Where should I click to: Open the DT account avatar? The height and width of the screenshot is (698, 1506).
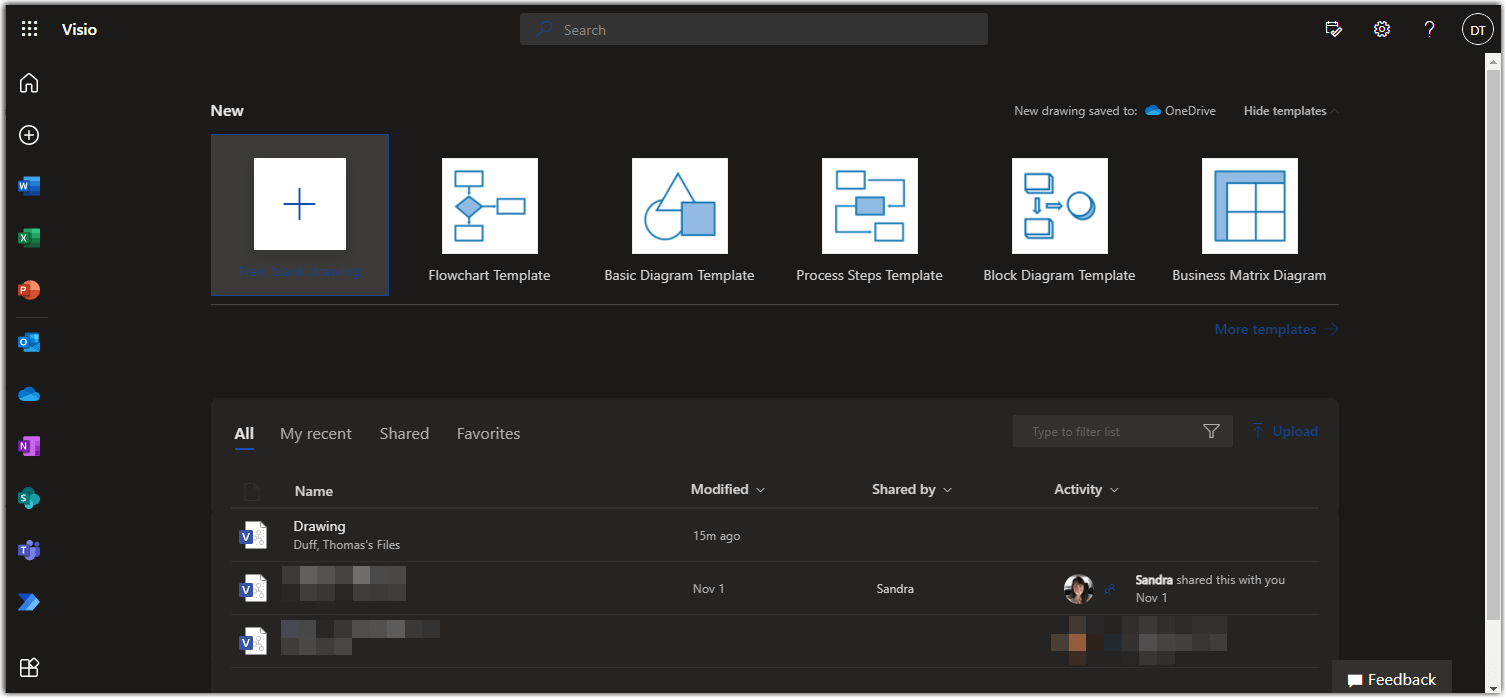(x=1477, y=29)
